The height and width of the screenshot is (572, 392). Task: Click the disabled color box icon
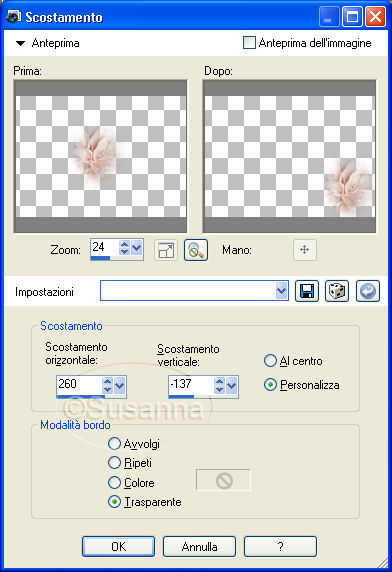(x=224, y=480)
